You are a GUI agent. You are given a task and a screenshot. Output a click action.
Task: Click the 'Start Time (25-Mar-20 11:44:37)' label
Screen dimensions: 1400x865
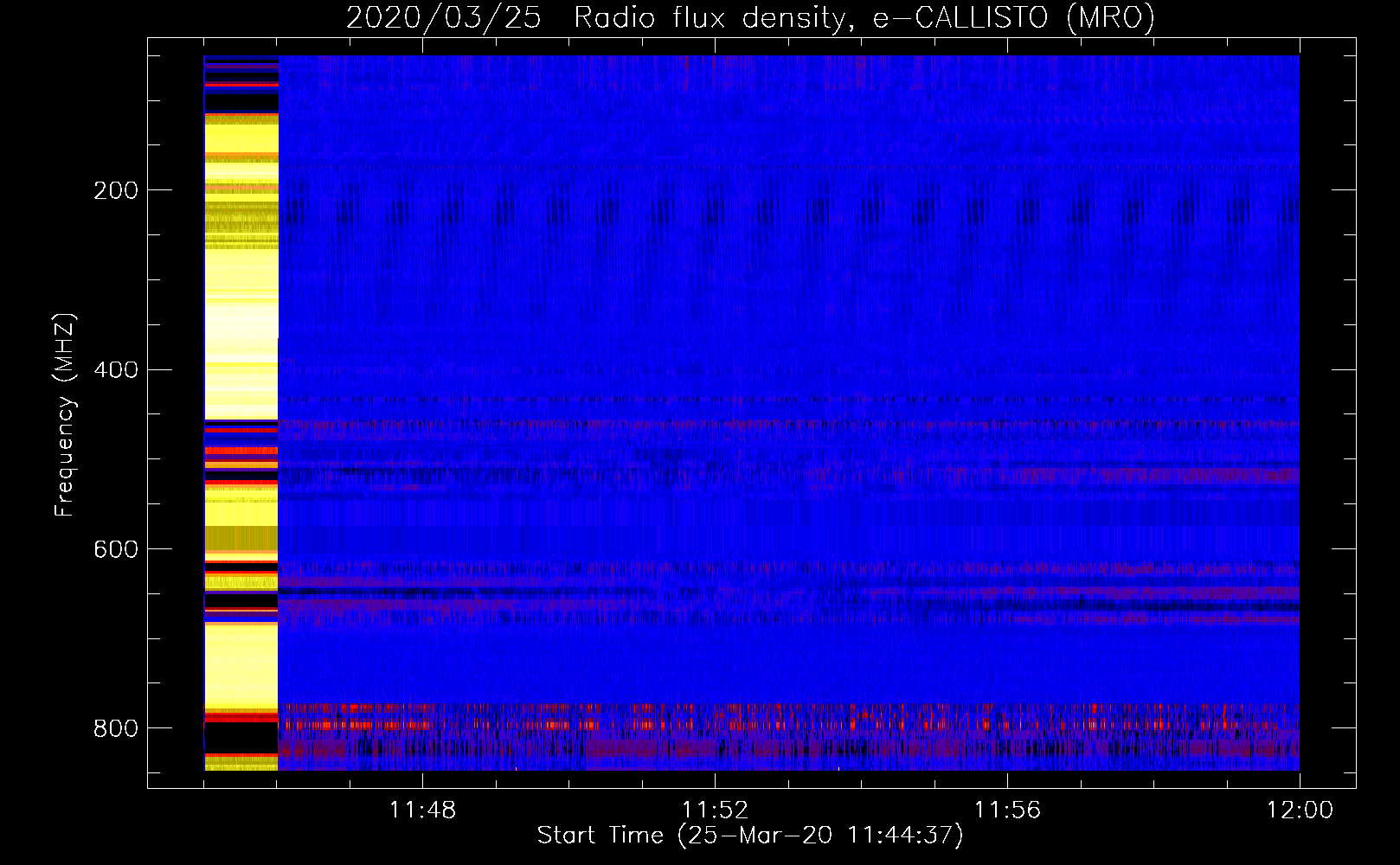click(750, 836)
